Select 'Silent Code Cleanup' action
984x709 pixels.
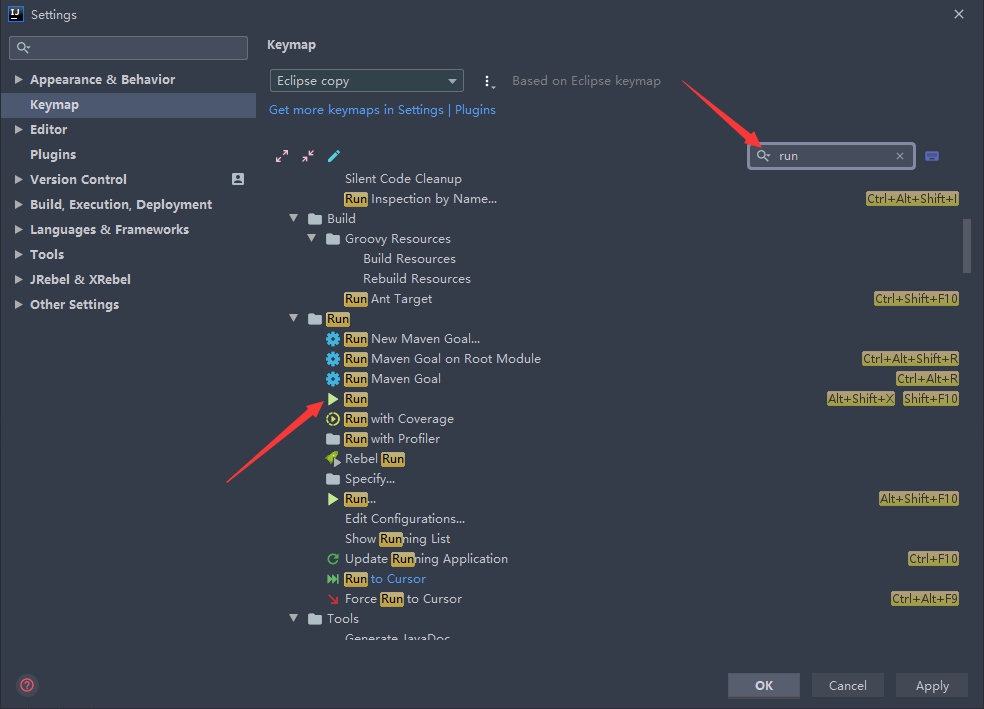(x=403, y=179)
